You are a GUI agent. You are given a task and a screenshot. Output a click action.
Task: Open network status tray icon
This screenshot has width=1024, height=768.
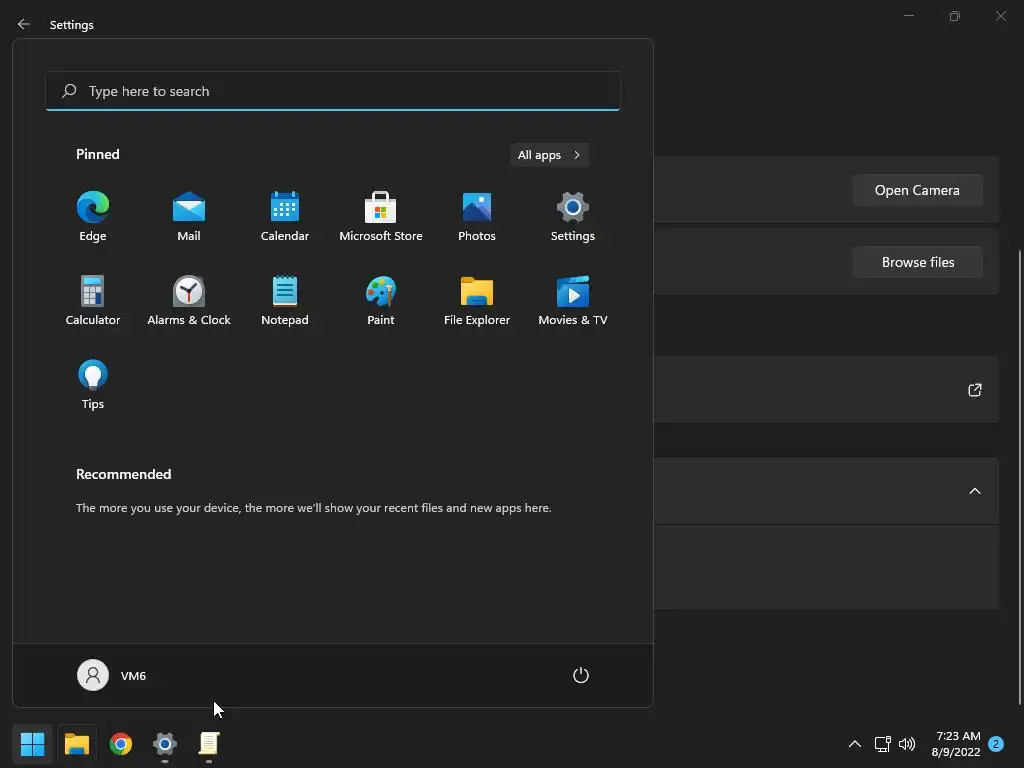(882, 744)
